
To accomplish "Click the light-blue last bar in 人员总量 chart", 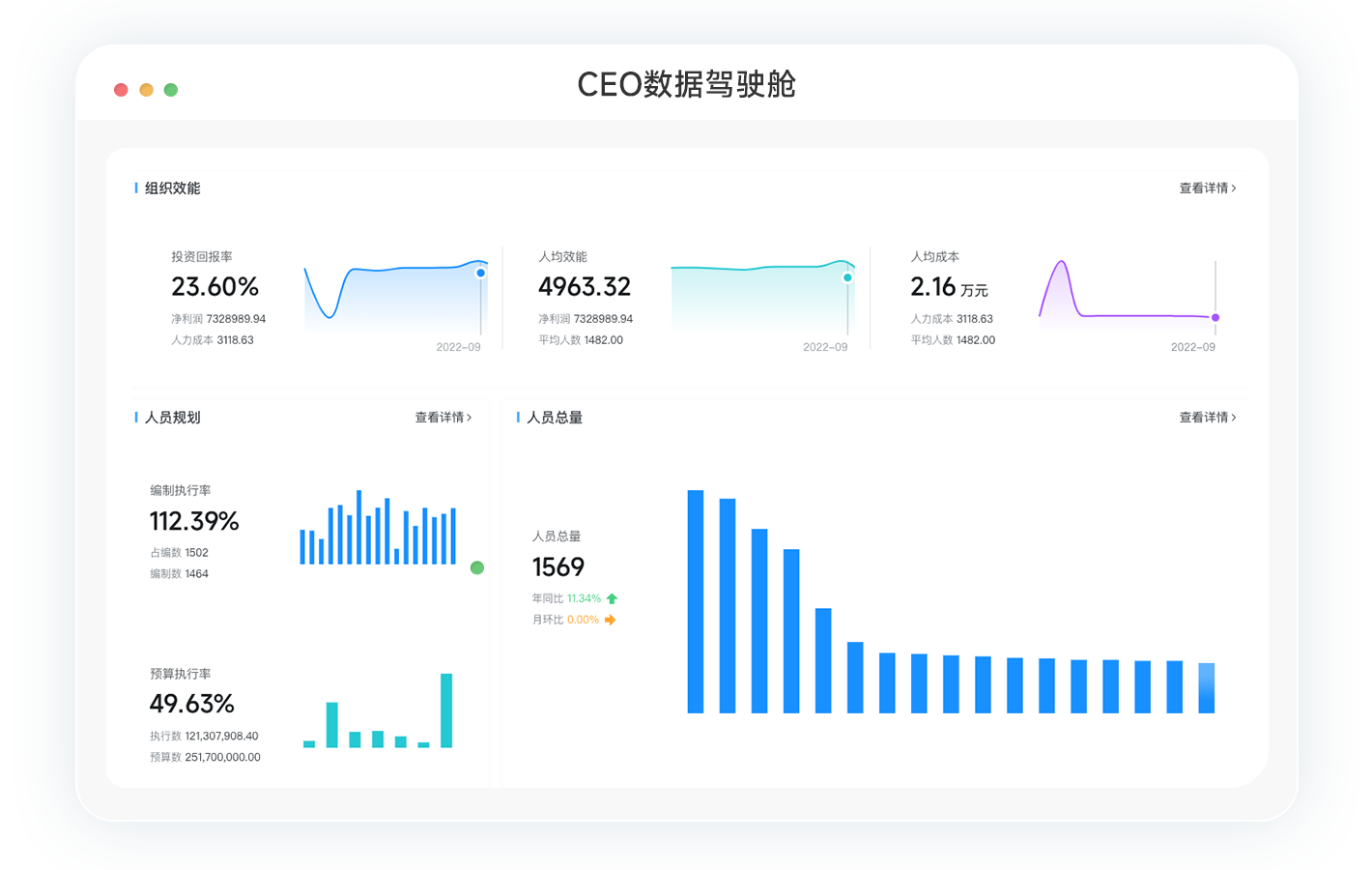I will pos(1206,688).
